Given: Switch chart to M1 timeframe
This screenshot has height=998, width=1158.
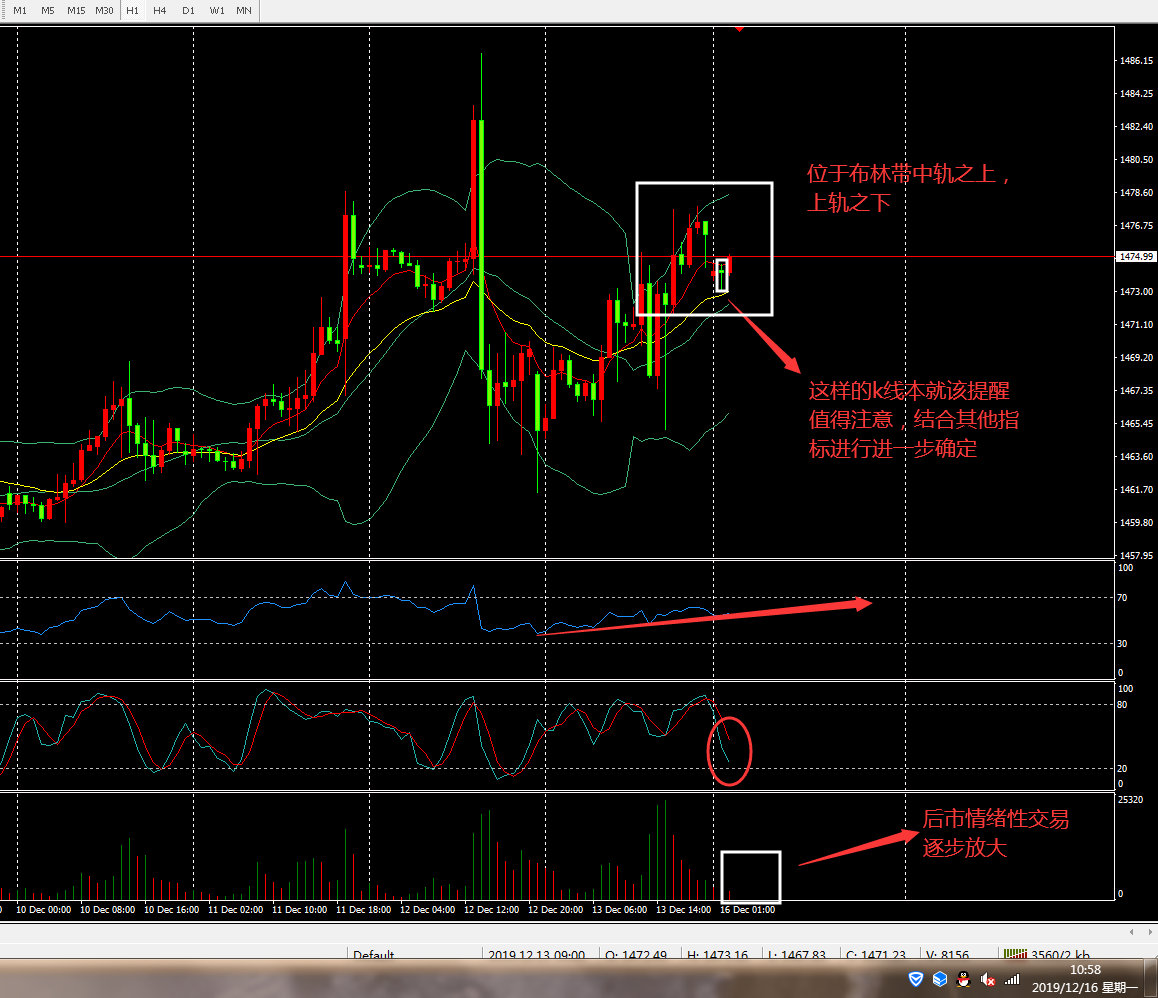Looking at the screenshot, I should pos(20,10).
